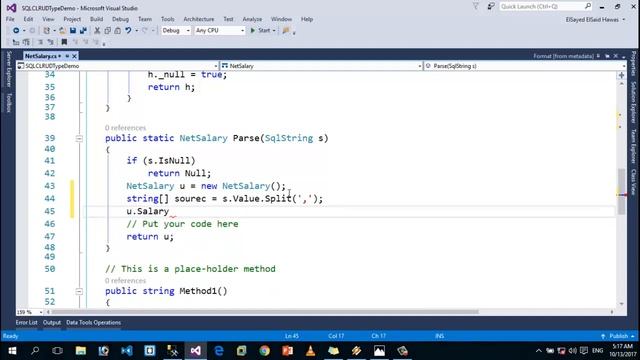Open the Debug menu
This screenshot has width=640, height=360.
pos(120,19)
